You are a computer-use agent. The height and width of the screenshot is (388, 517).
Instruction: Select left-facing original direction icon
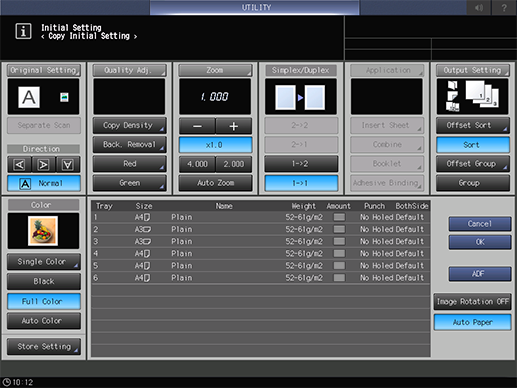20,164
